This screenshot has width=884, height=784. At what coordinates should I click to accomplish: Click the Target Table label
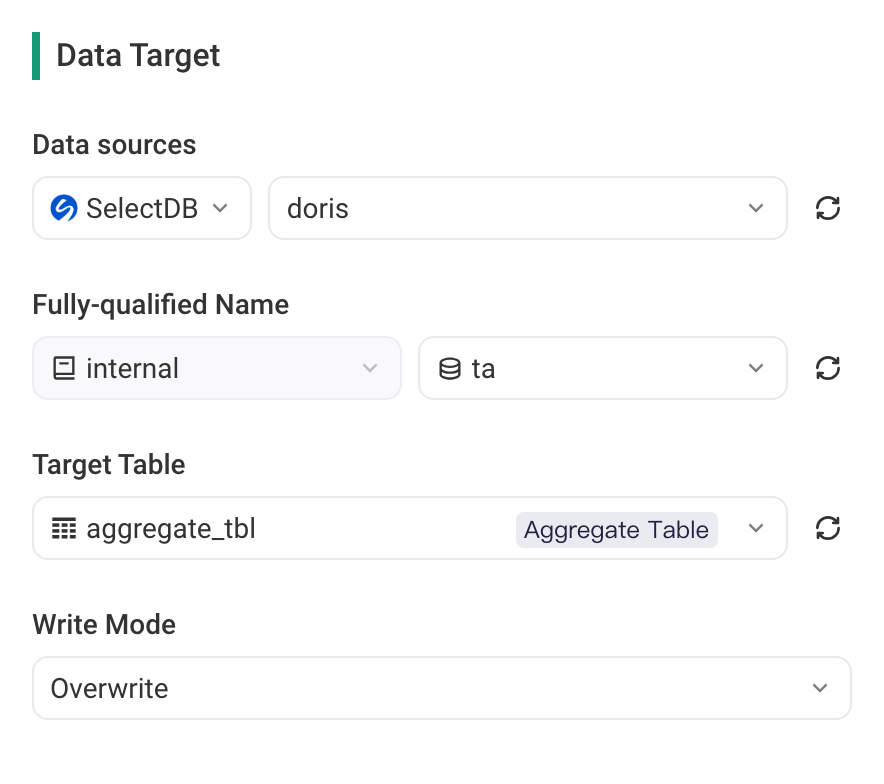pos(109,465)
